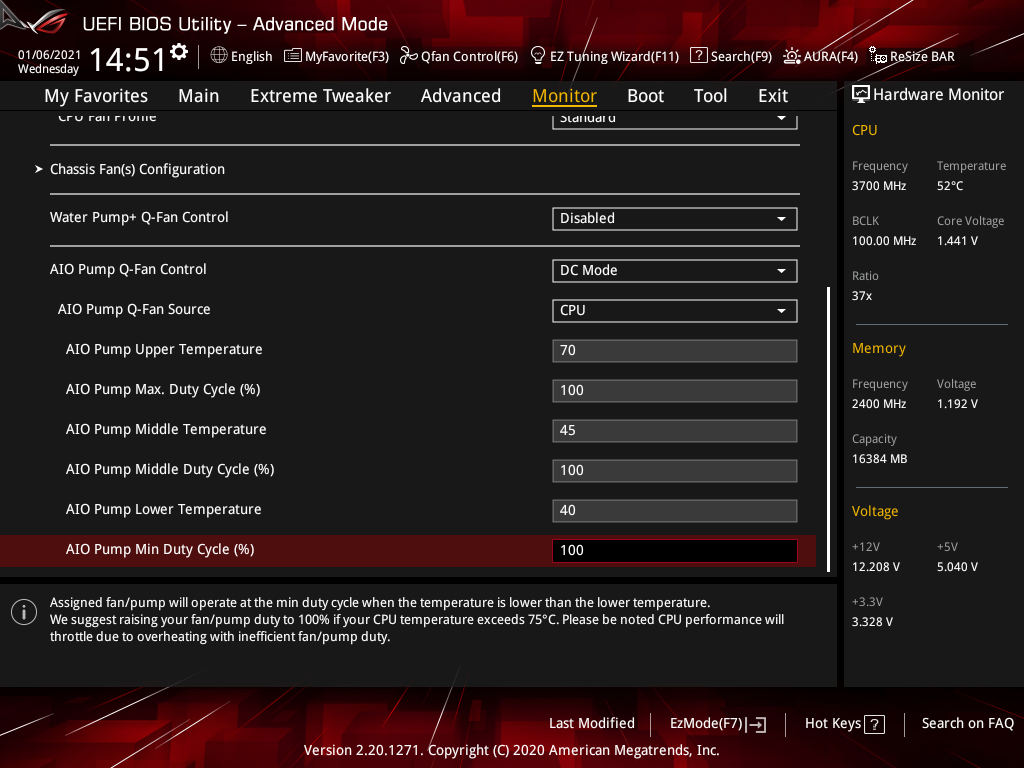This screenshot has width=1024, height=768.
Task: Click the 01/06/2021 Wednesday date
Action: (x=49, y=61)
